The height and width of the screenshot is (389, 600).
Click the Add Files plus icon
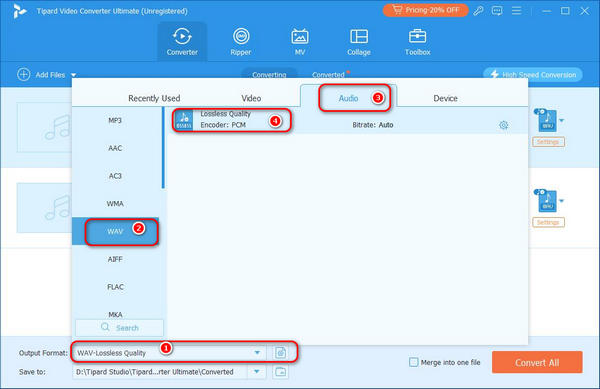24,75
